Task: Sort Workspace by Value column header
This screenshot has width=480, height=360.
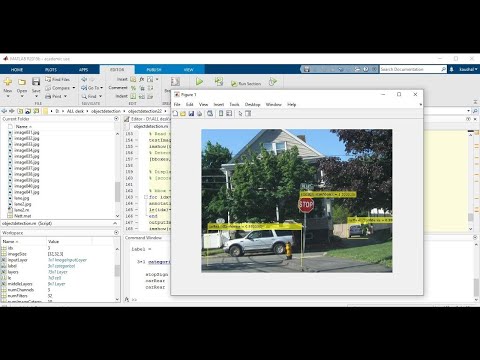Action: [x=53, y=241]
